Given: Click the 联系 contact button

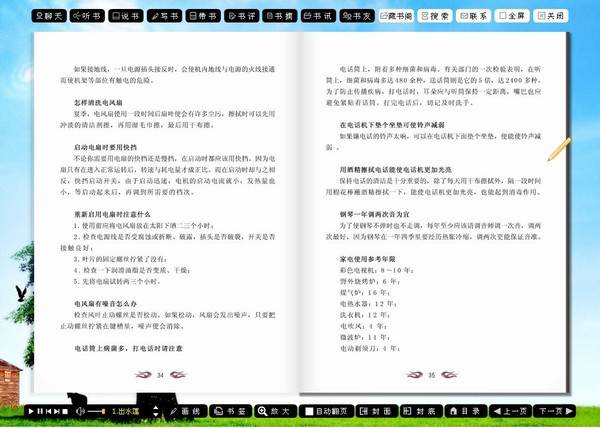Looking at the screenshot, I should 474,16.
